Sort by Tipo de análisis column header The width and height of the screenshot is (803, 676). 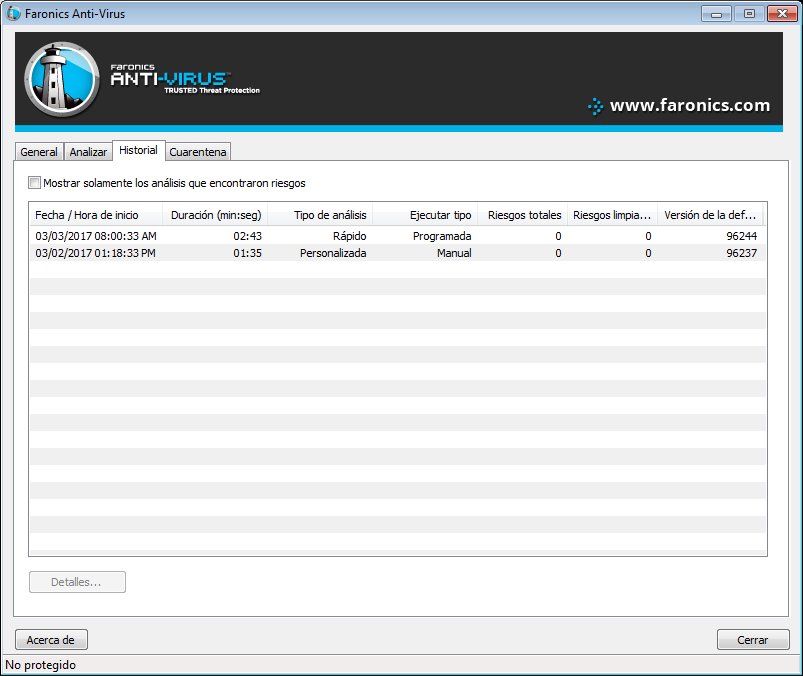(320, 215)
